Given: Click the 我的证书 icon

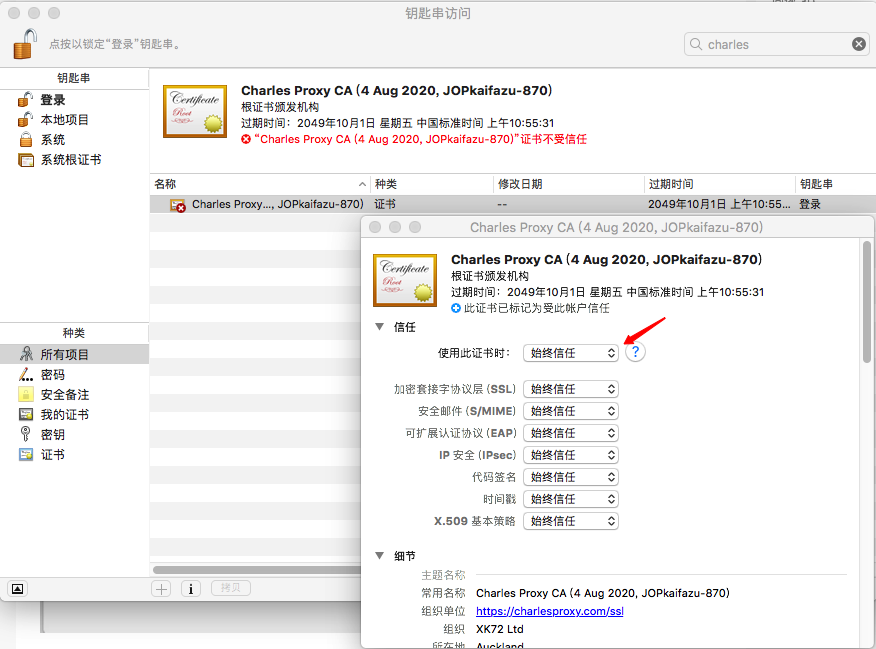Looking at the screenshot, I should coord(26,414).
